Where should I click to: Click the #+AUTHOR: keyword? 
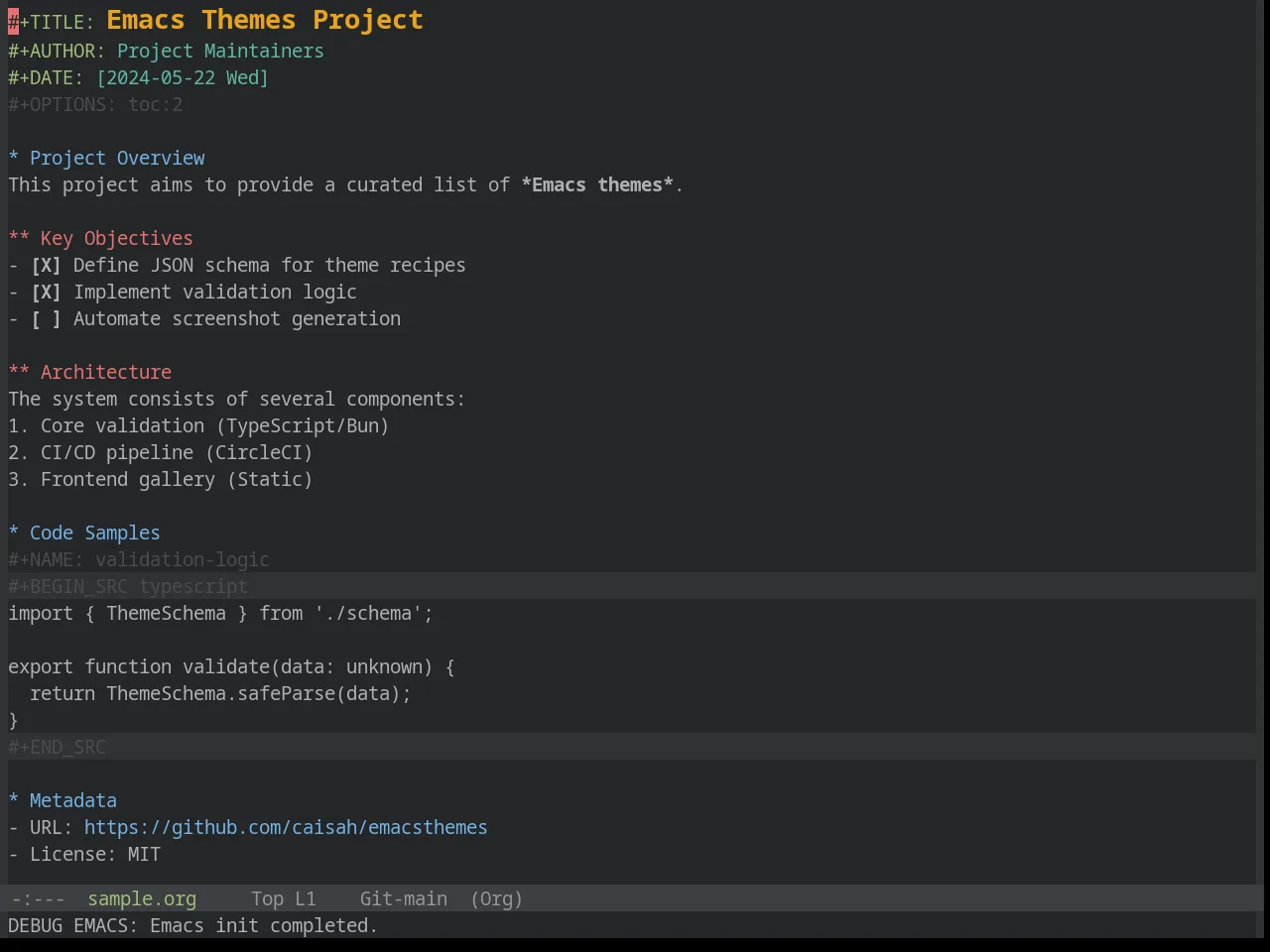pos(57,51)
